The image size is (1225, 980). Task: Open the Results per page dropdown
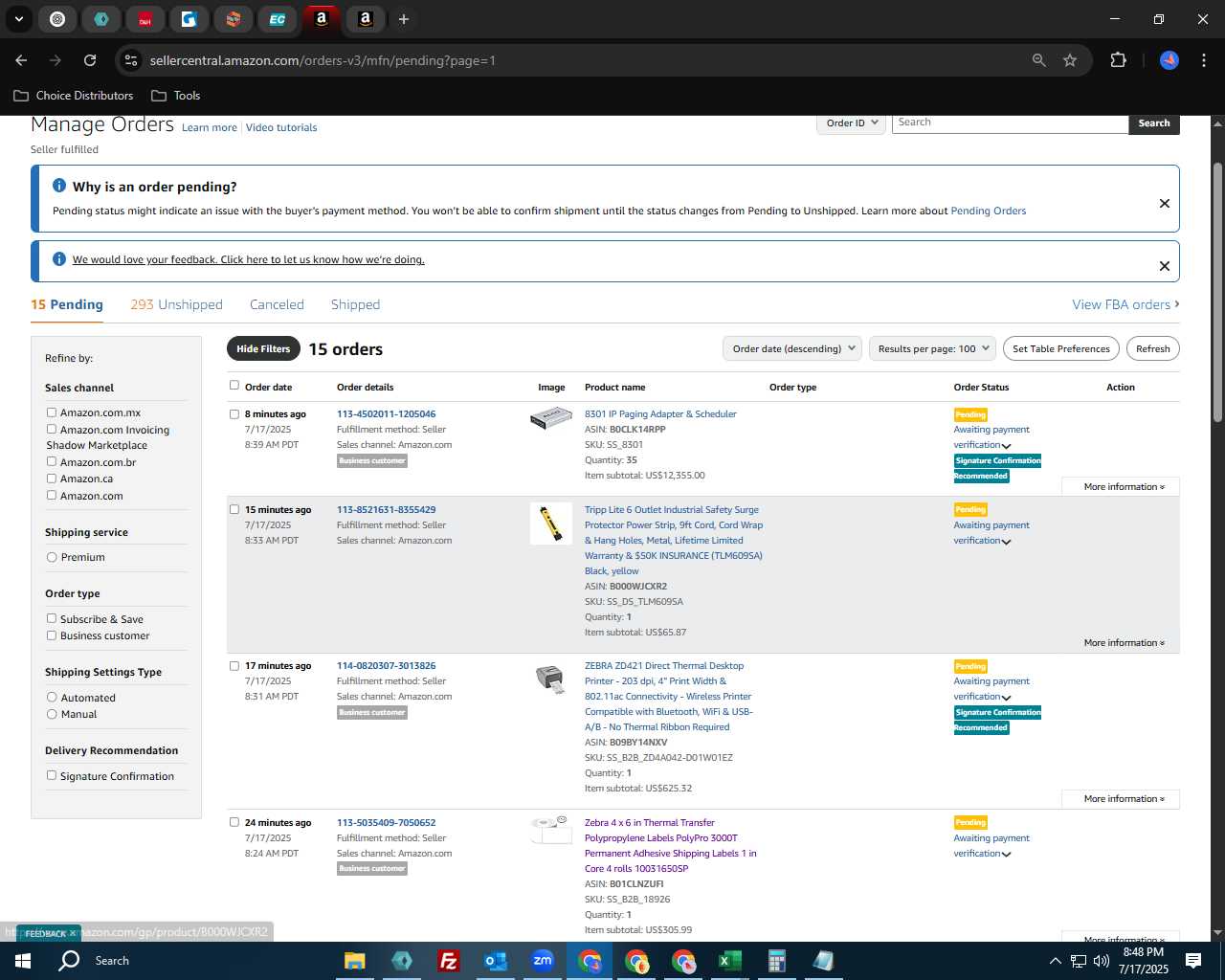(x=933, y=348)
